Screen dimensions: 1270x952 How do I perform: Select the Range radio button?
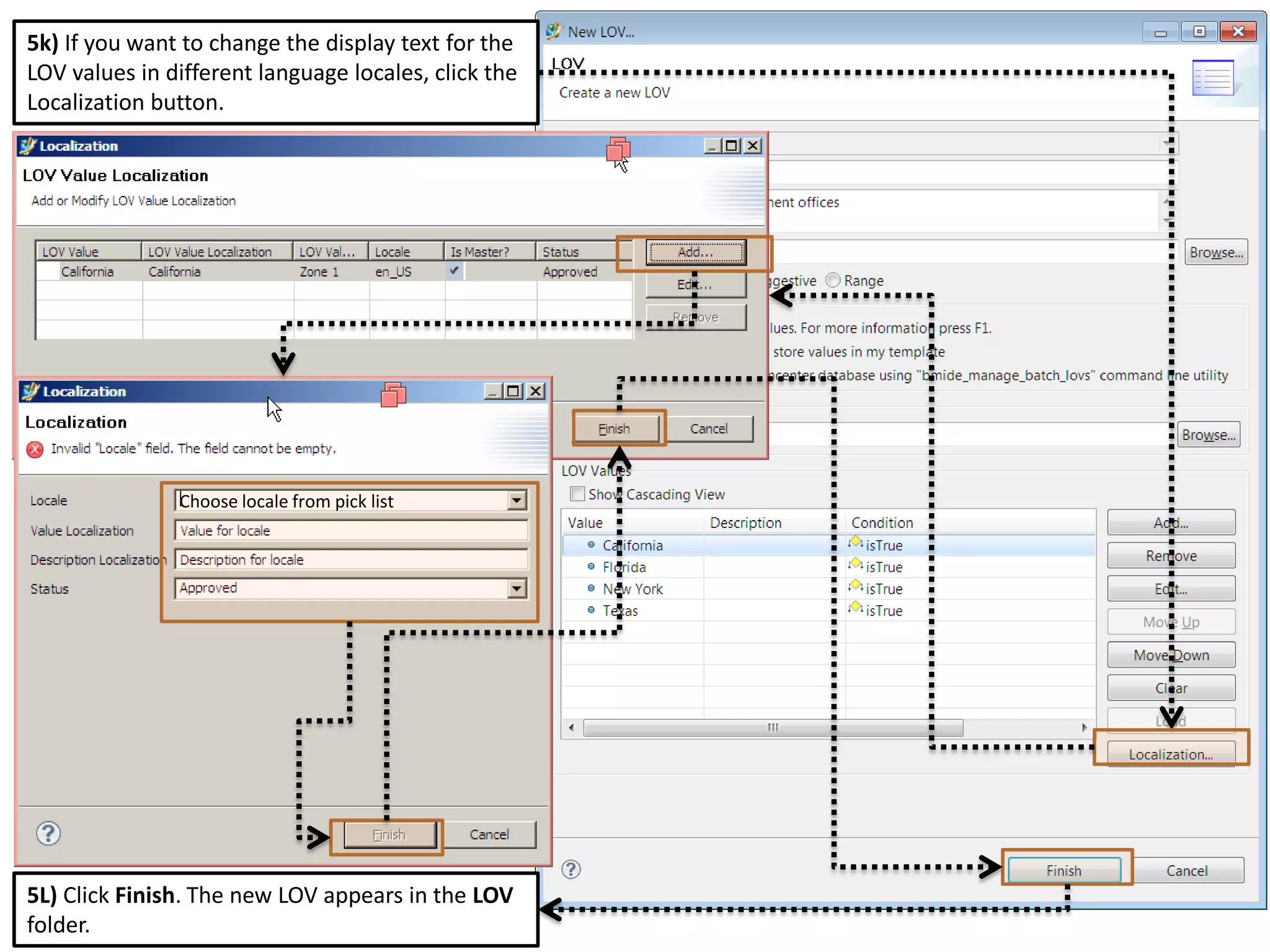pyautogui.click(x=833, y=281)
